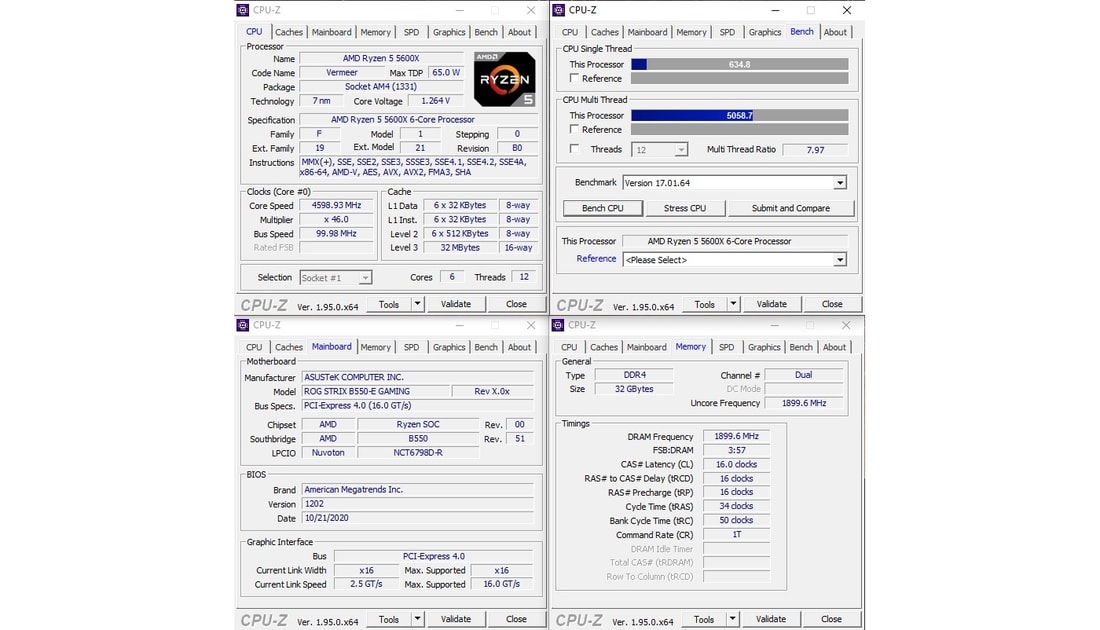Click the Core Voltage value 1.264 V

[435, 101]
